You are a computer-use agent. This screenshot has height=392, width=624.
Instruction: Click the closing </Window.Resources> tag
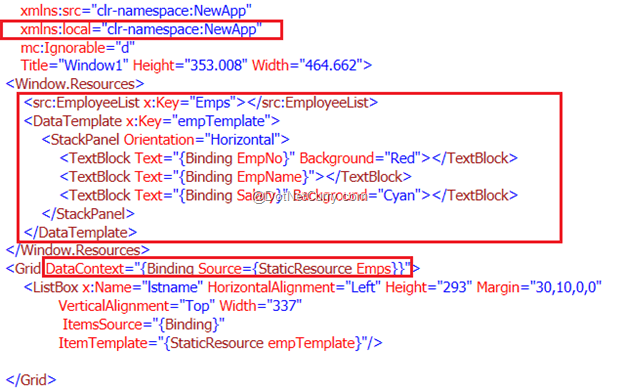pos(78,250)
